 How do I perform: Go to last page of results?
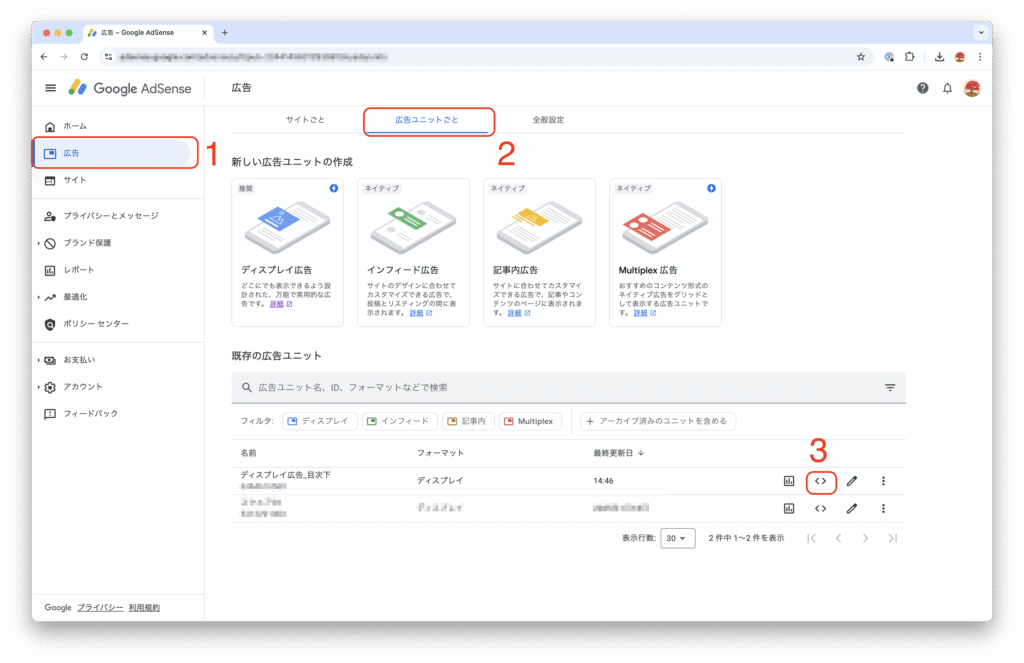[x=893, y=539]
